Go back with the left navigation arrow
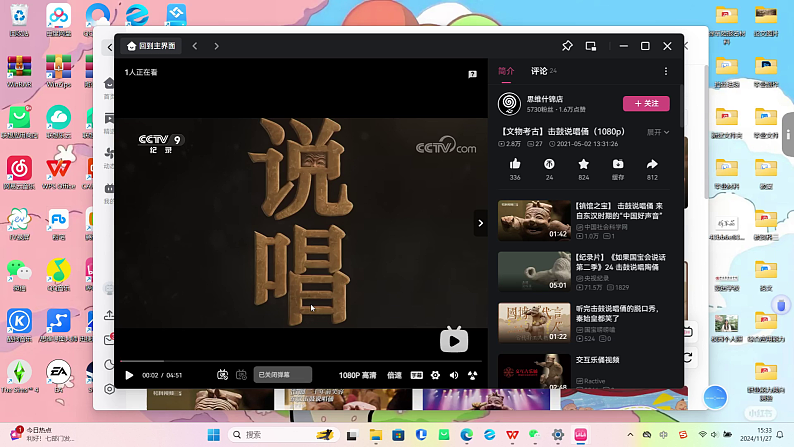Image resolution: width=794 pixels, height=447 pixels. click(195, 46)
